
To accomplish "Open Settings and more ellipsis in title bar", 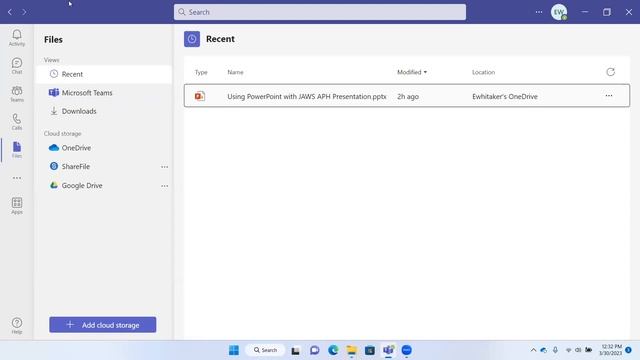I will point(539,12).
